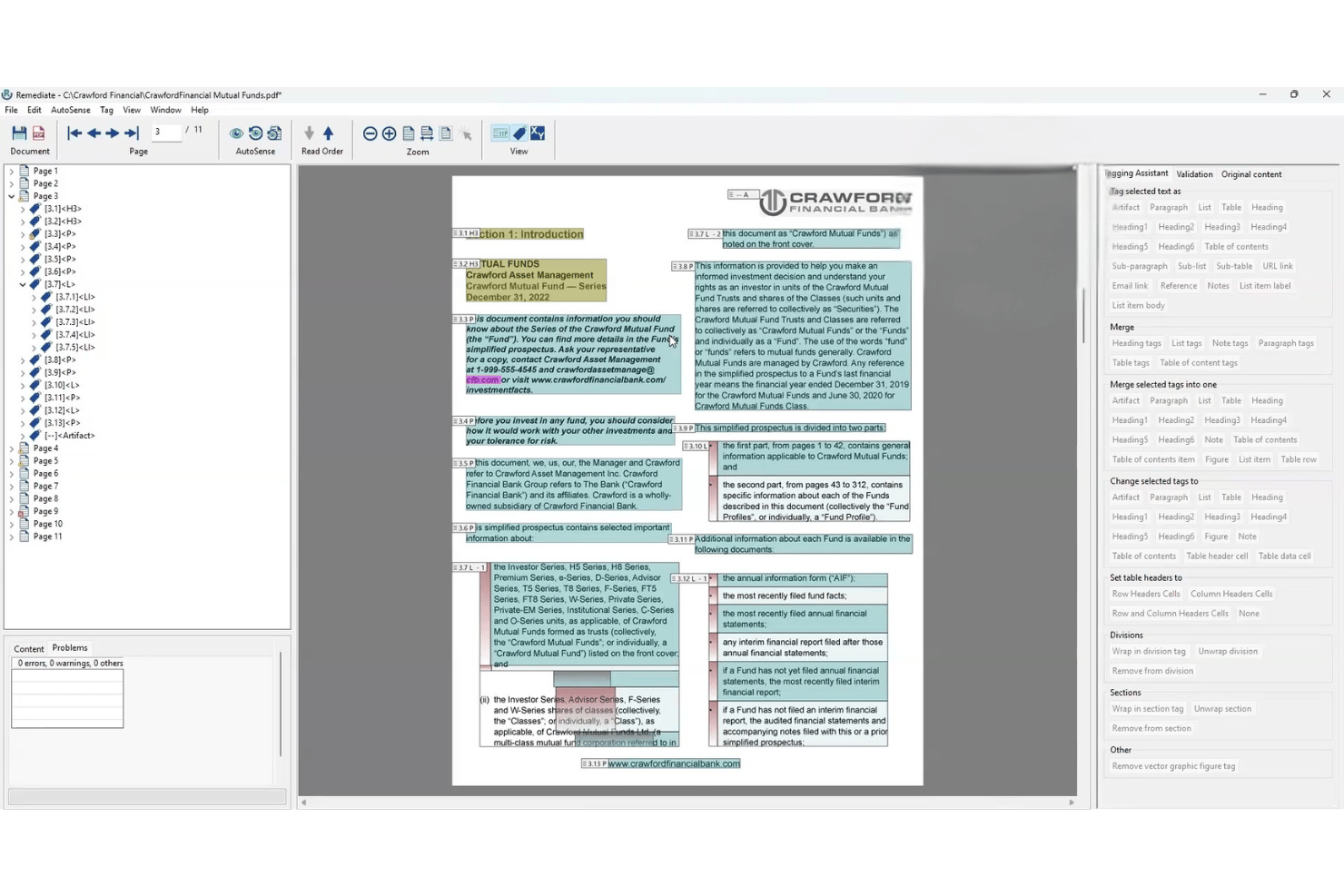Zoom in with plus icon
Viewport: 1344px width, 896px height.
(389, 133)
